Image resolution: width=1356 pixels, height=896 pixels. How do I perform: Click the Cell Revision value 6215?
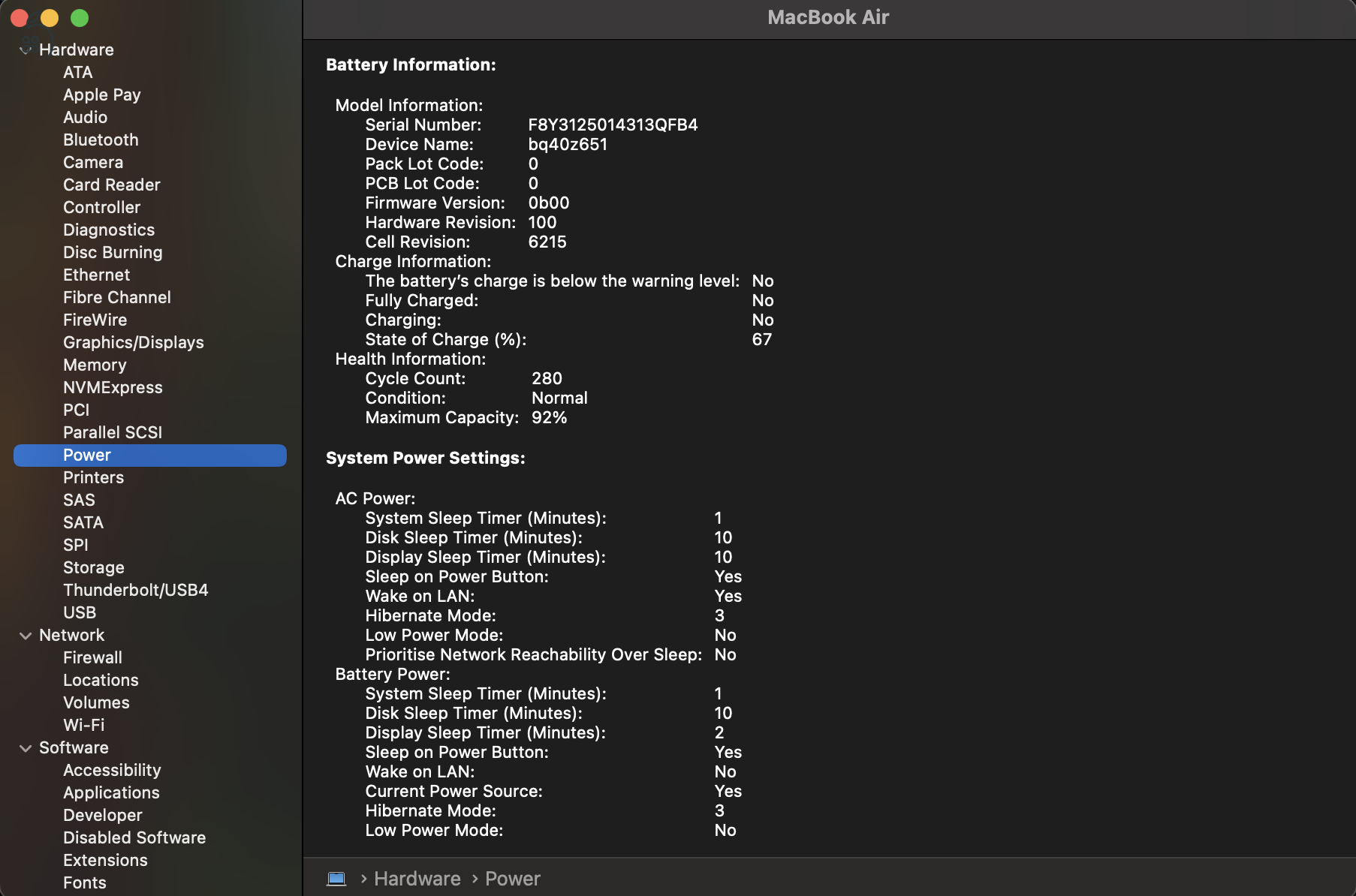[x=547, y=242]
